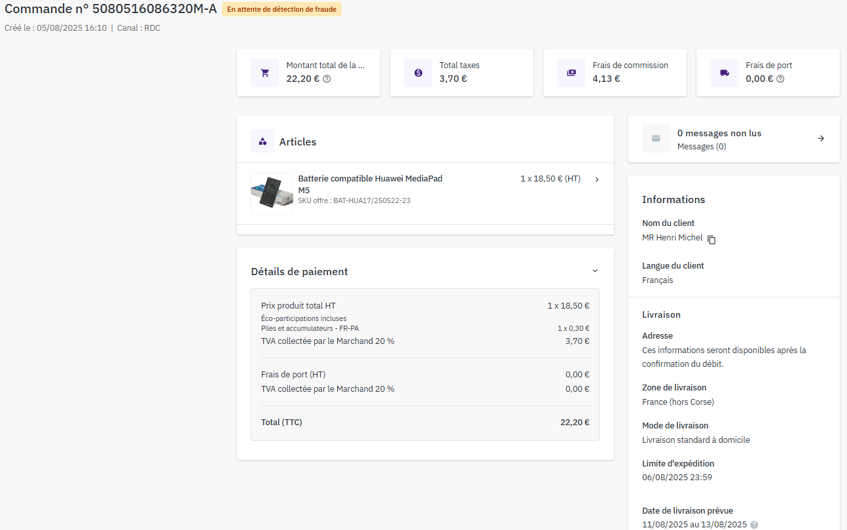Click the battery product thumbnail image
The height and width of the screenshot is (530, 847).
tap(272, 192)
